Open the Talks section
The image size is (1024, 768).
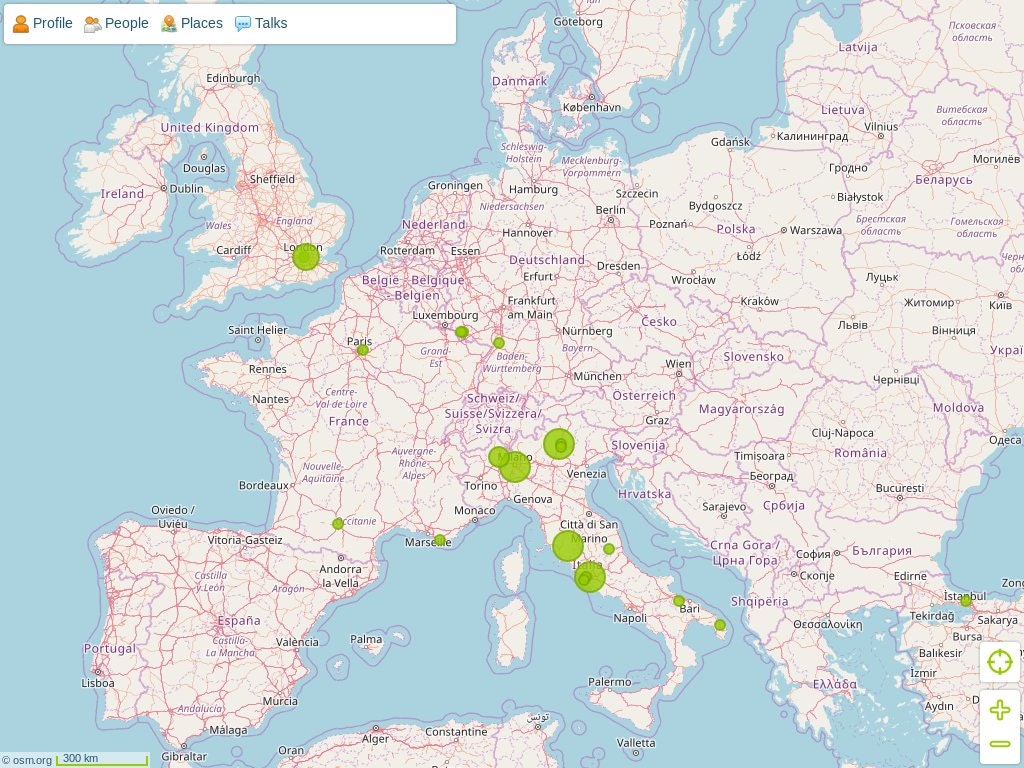pyautogui.click(x=261, y=24)
